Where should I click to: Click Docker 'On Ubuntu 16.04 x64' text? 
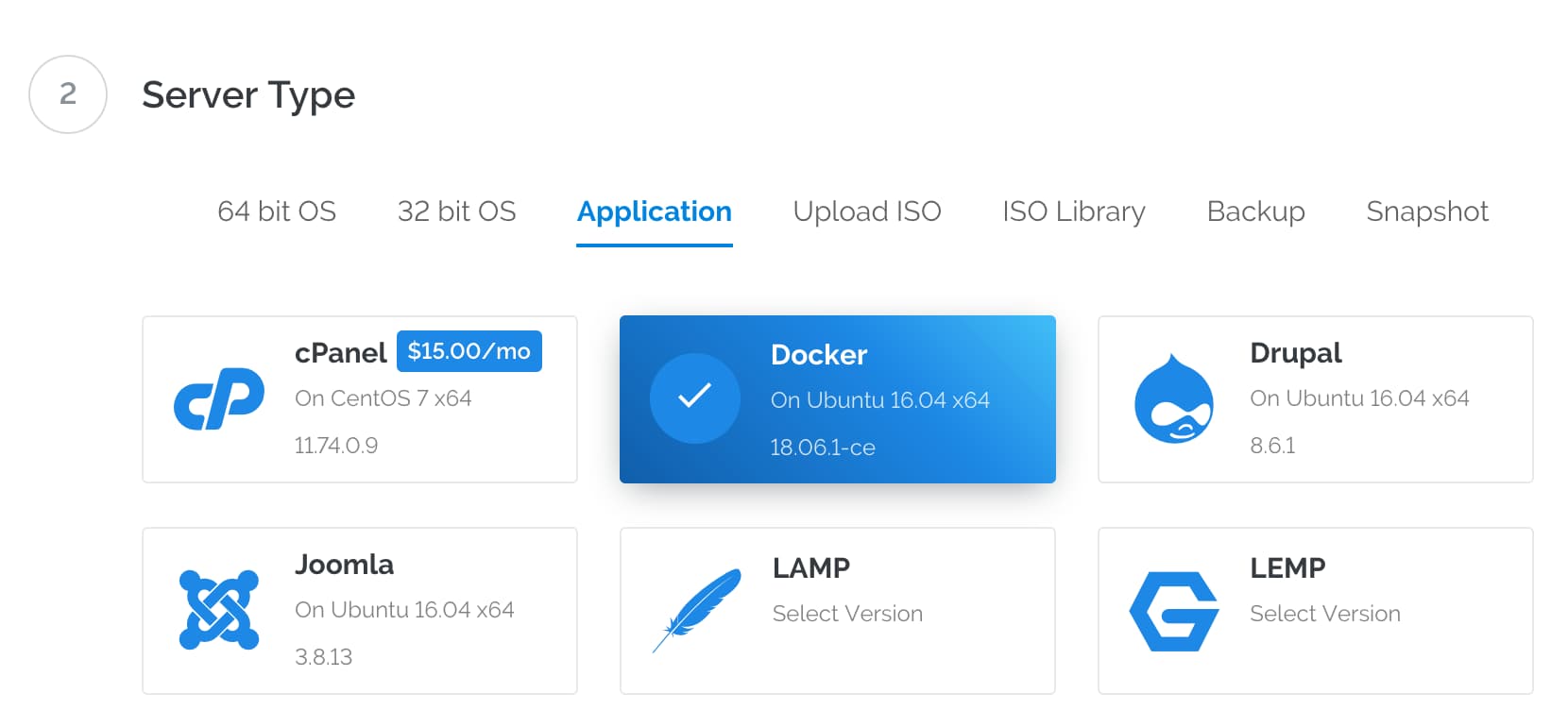coord(880,400)
